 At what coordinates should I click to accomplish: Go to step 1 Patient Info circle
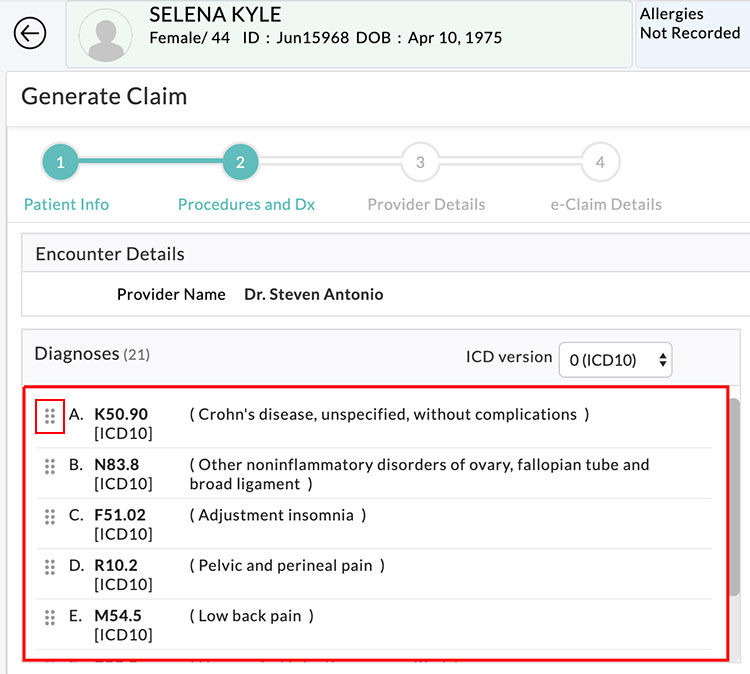[x=60, y=162]
